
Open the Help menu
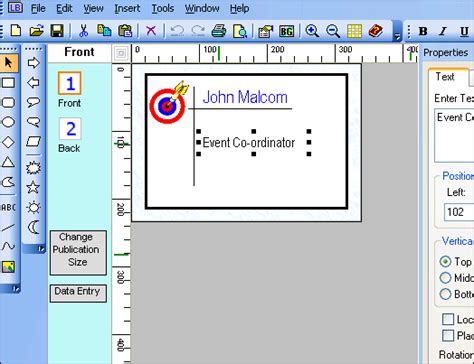point(239,9)
